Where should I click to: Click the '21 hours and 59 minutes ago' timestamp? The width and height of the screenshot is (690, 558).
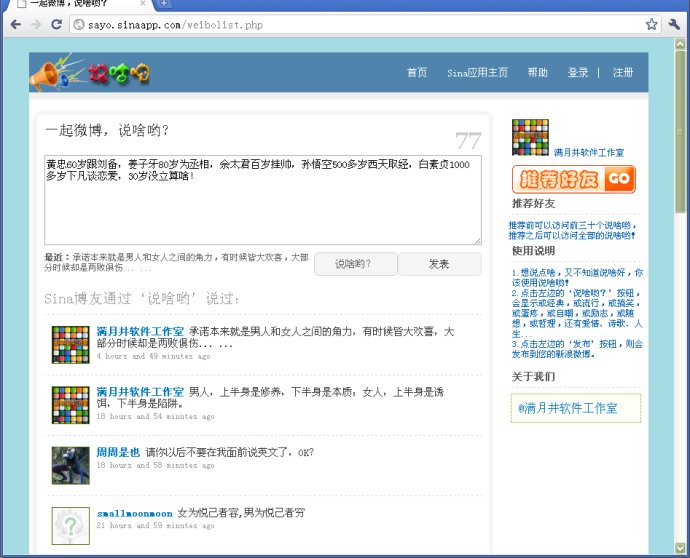[155, 525]
